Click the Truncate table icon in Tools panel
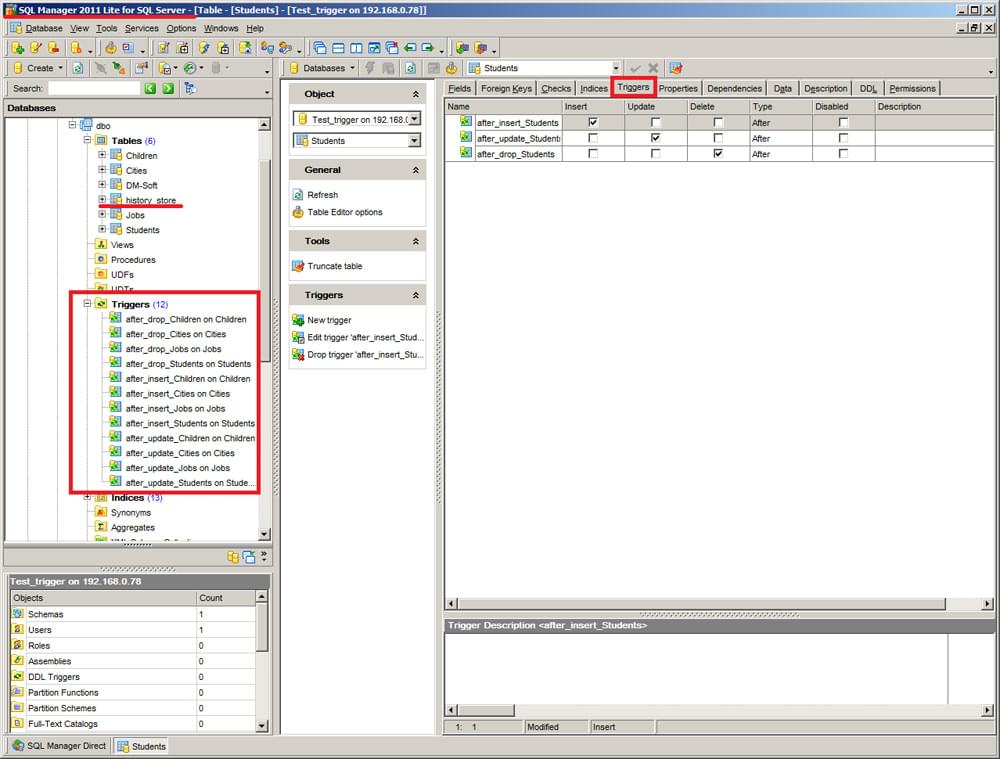1000x759 pixels. (297, 266)
